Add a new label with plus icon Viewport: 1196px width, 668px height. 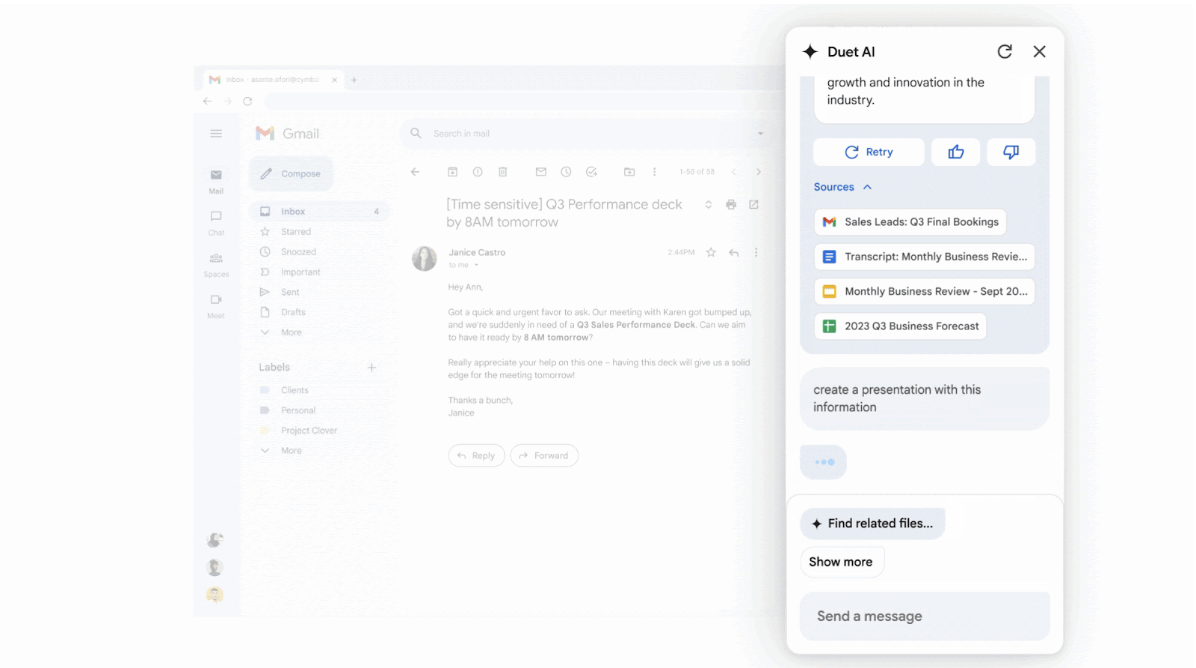pos(371,368)
